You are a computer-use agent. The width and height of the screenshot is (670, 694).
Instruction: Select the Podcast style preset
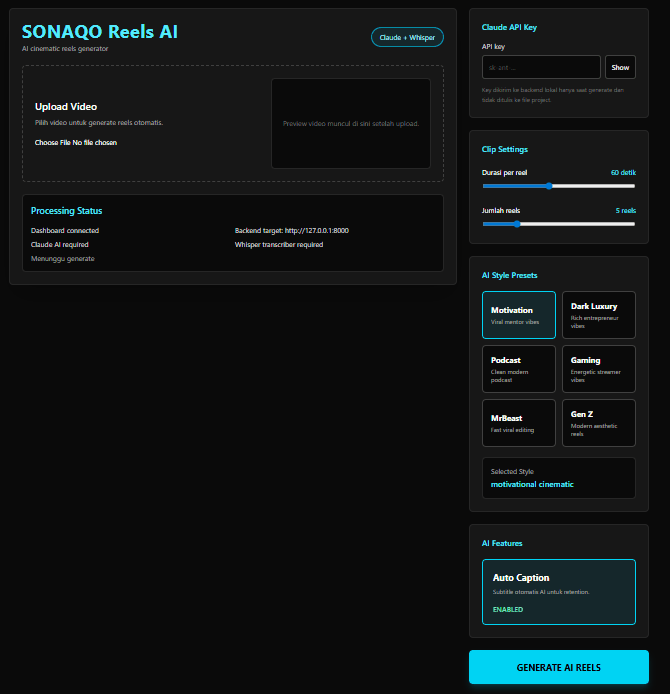[x=519, y=369]
